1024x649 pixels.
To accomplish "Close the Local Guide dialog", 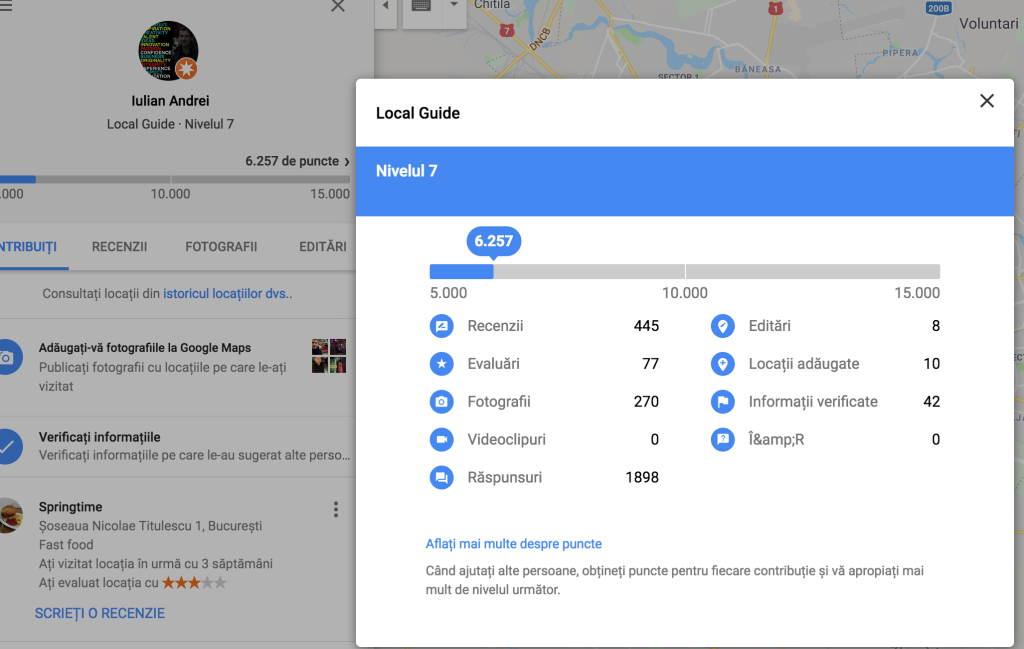I will point(987,101).
